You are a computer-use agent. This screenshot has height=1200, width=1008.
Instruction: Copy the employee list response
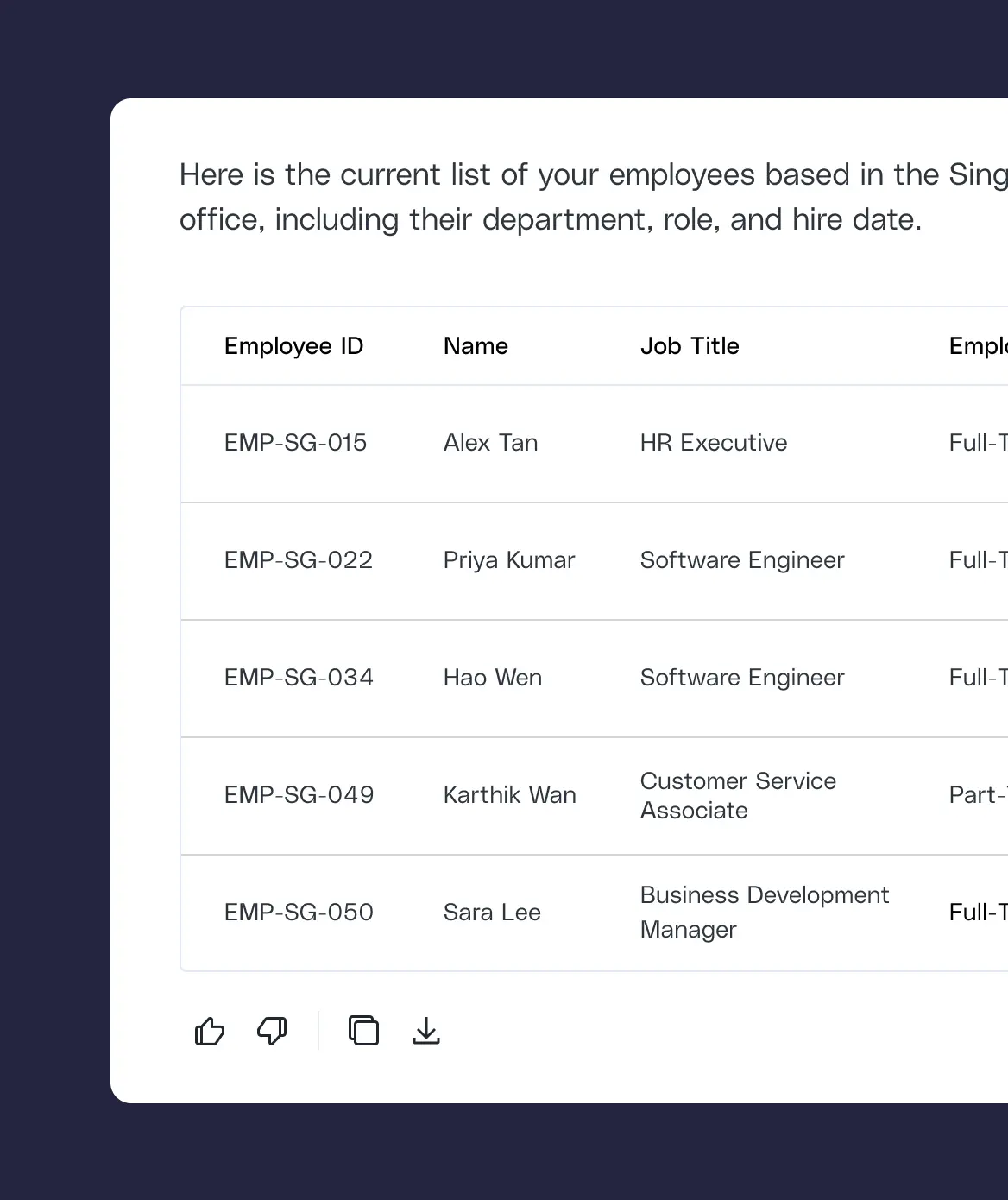pyautogui.click(x=363, y=1031)
